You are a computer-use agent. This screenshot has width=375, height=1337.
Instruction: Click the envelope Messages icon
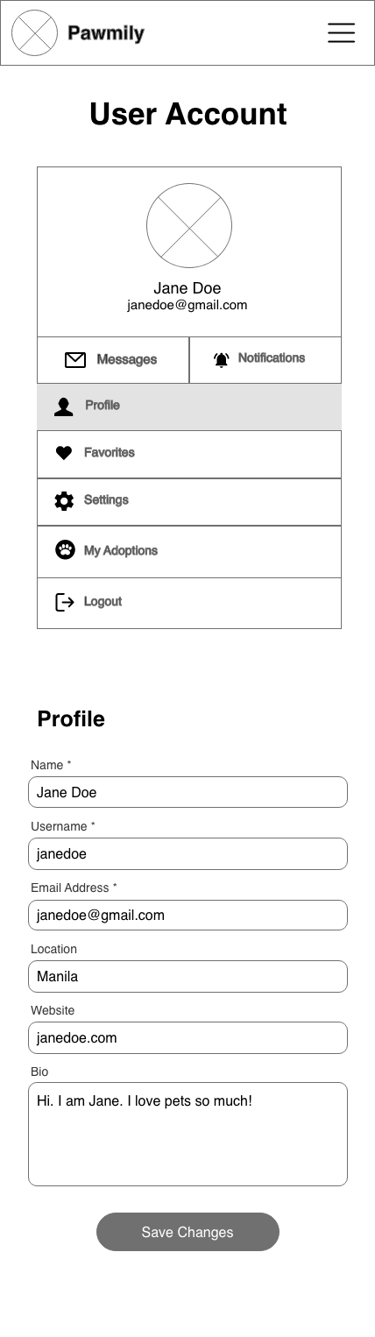75,360
